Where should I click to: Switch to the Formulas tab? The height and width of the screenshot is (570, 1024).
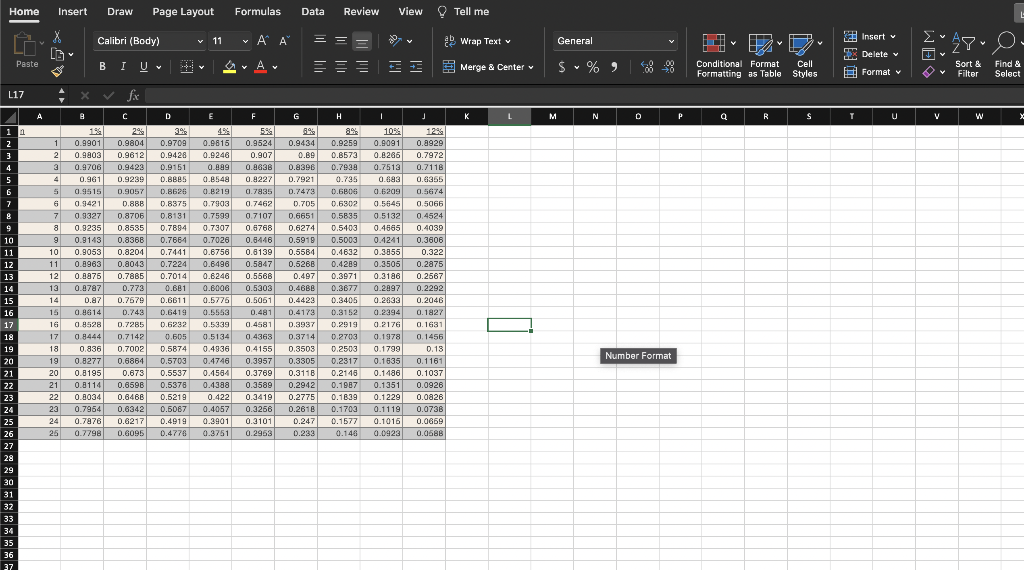[x=257, y=12]
